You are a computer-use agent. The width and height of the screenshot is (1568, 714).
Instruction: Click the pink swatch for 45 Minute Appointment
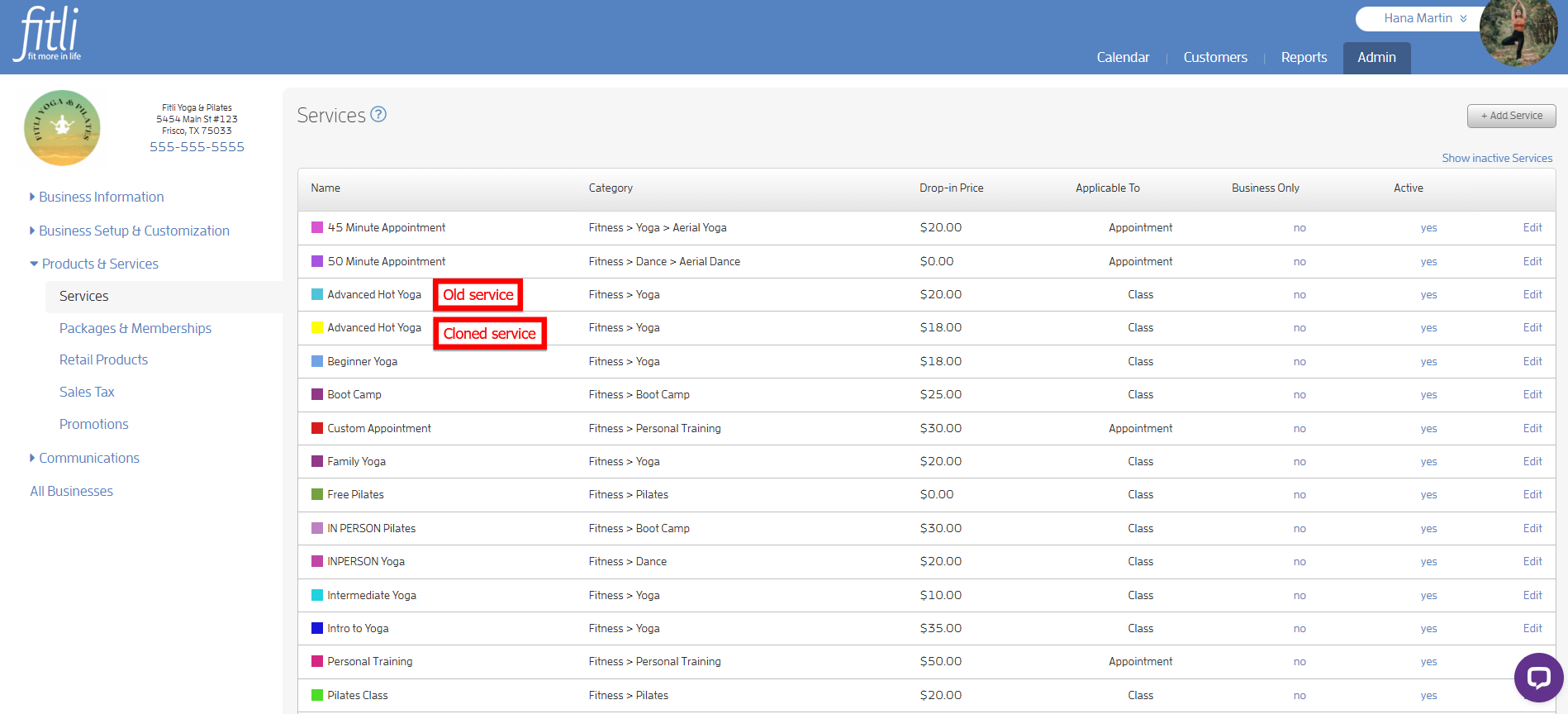(317, 227)
